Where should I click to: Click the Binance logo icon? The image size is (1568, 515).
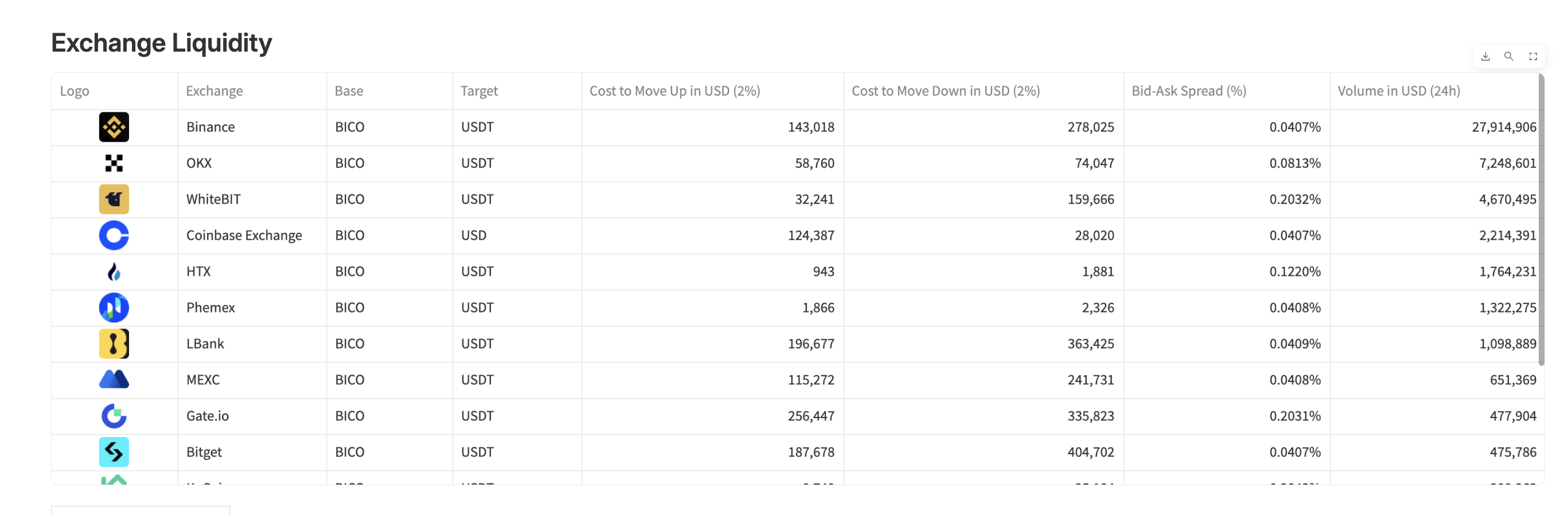[114, 127]
